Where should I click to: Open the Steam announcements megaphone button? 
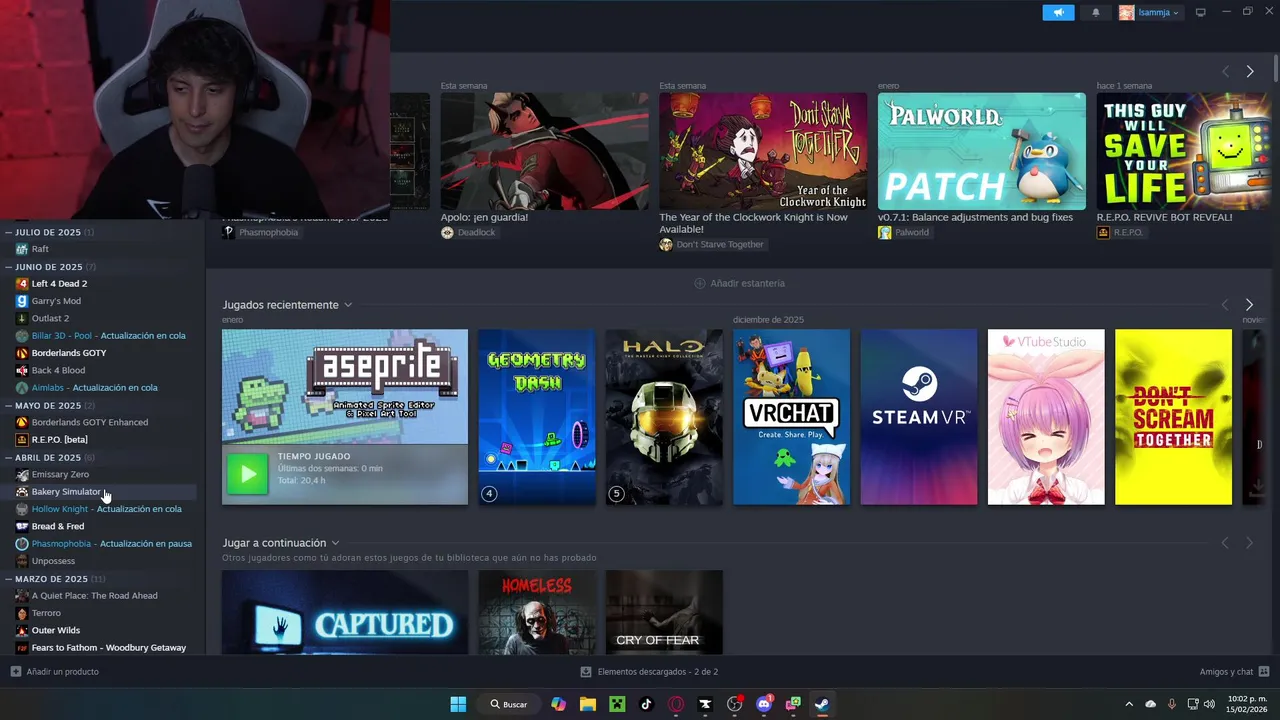tap(1058, 13)
